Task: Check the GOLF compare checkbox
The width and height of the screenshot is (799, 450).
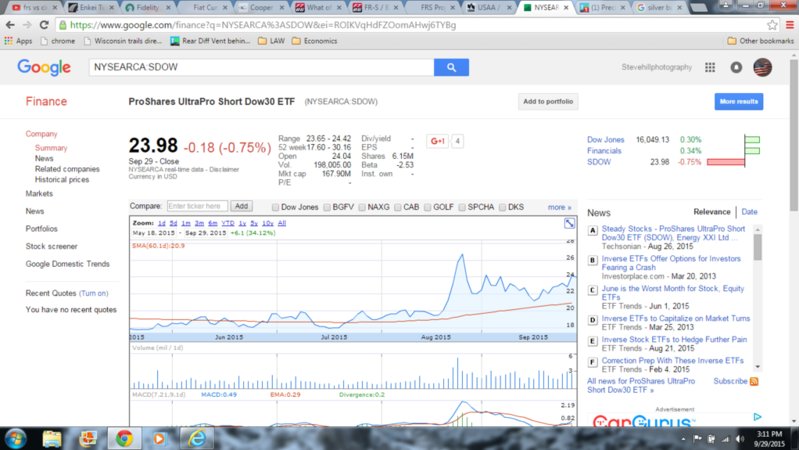Action: click(428, 207)
